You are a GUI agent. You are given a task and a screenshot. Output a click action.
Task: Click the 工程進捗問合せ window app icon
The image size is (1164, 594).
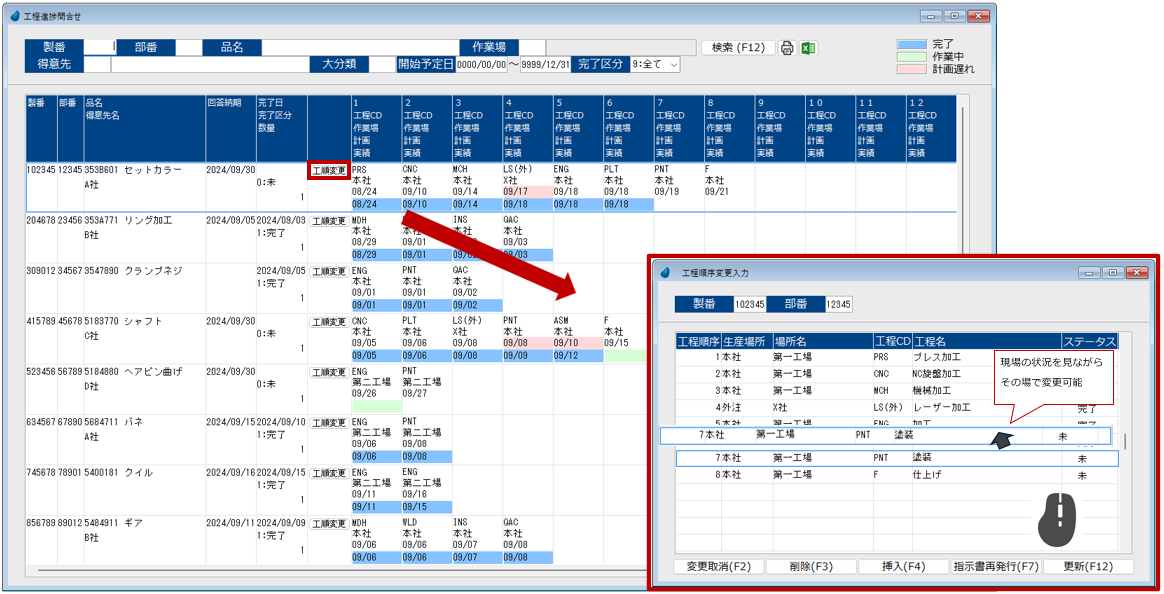(14, 17)
